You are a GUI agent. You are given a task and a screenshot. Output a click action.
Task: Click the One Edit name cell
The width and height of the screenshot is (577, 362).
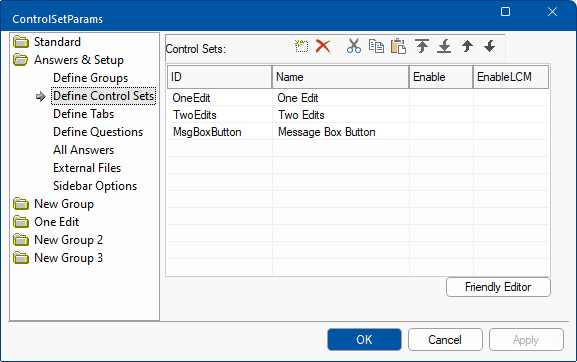coord(341,98)
